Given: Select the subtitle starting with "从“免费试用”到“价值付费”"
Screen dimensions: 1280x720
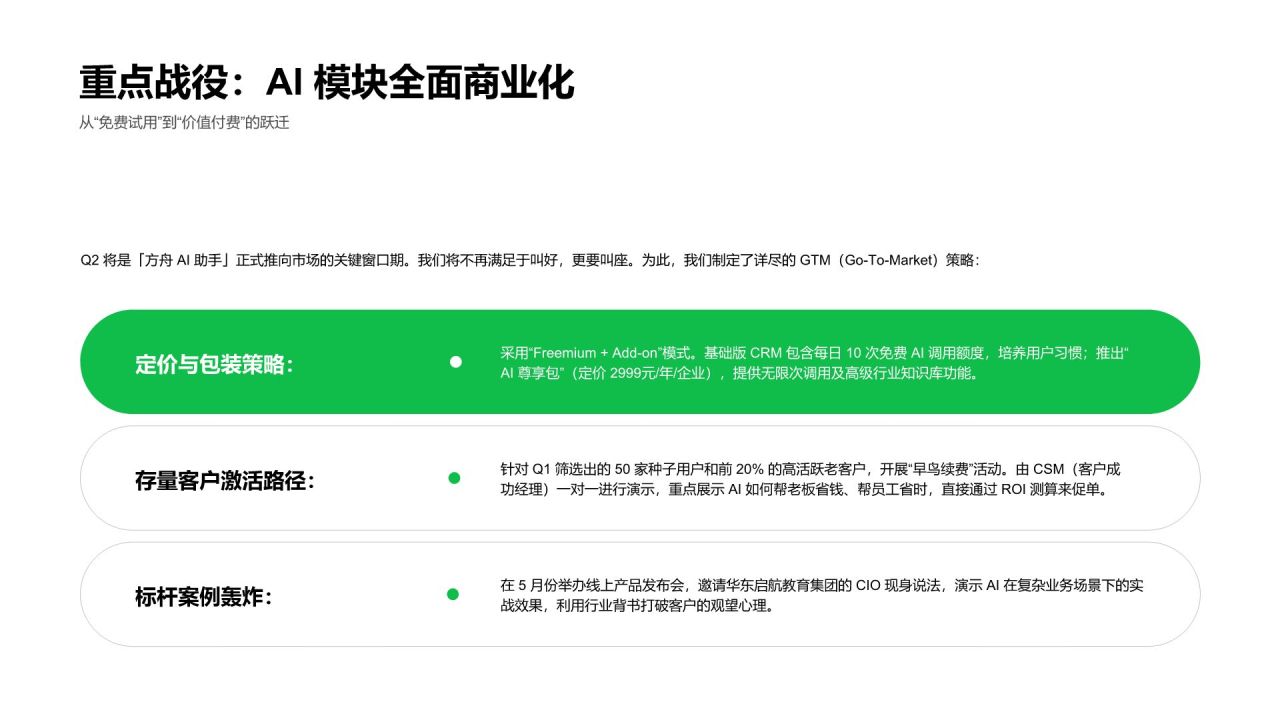Looking at the screenshot, I should 184,123.
